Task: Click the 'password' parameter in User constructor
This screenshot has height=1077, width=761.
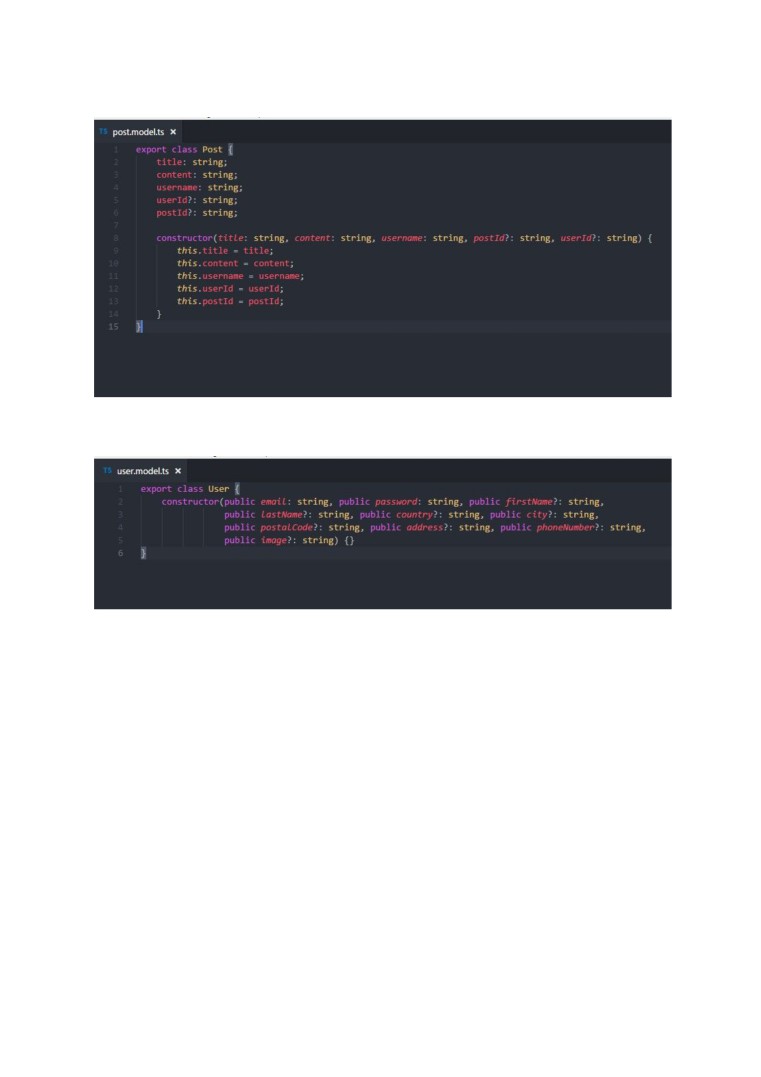Action: pos(396,501)
